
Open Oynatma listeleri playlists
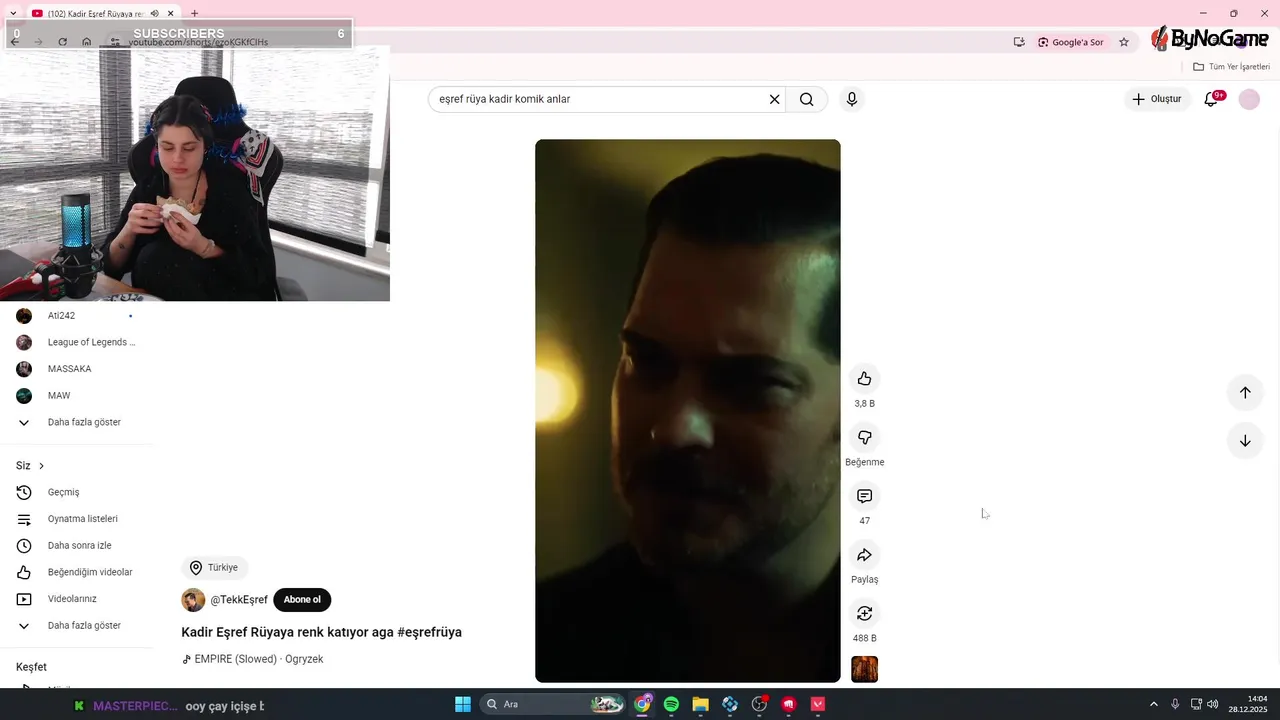click(76, 519)
